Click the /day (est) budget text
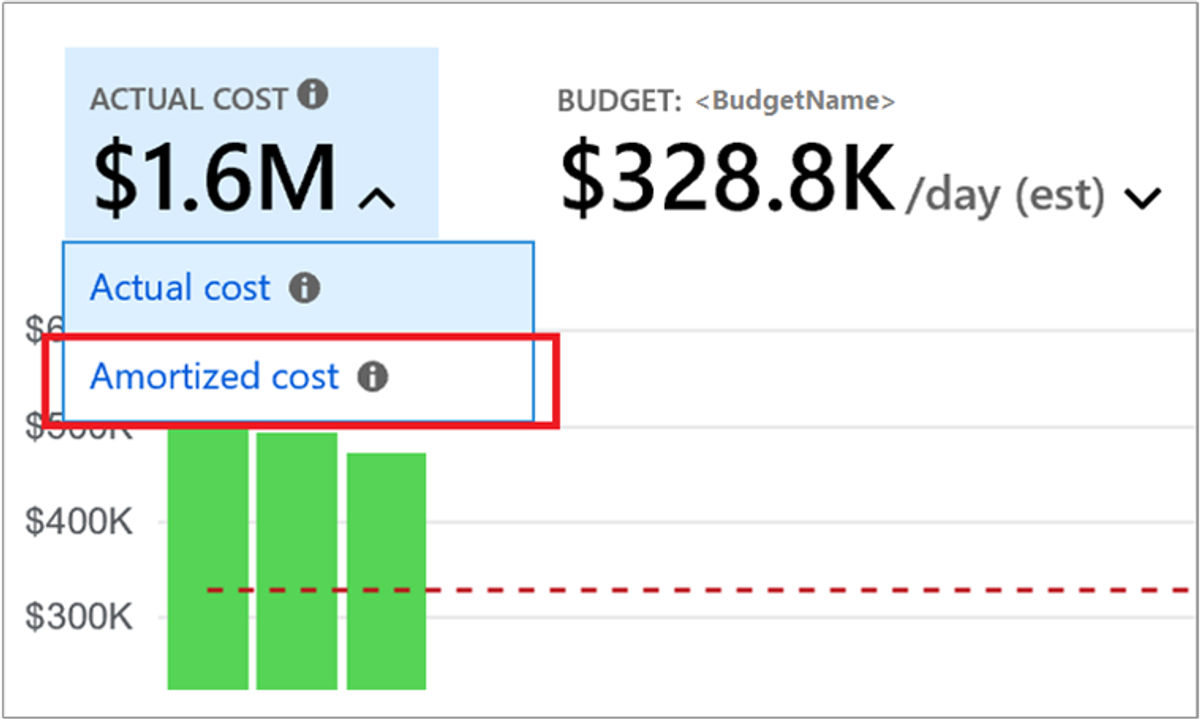The height and width of the screenshot is (719, 1200). pos(1005,195)
